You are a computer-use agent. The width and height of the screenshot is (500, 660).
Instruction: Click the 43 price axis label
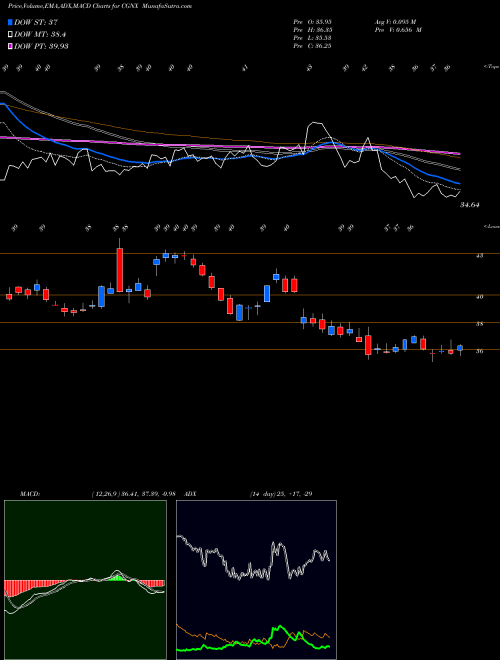479,255
